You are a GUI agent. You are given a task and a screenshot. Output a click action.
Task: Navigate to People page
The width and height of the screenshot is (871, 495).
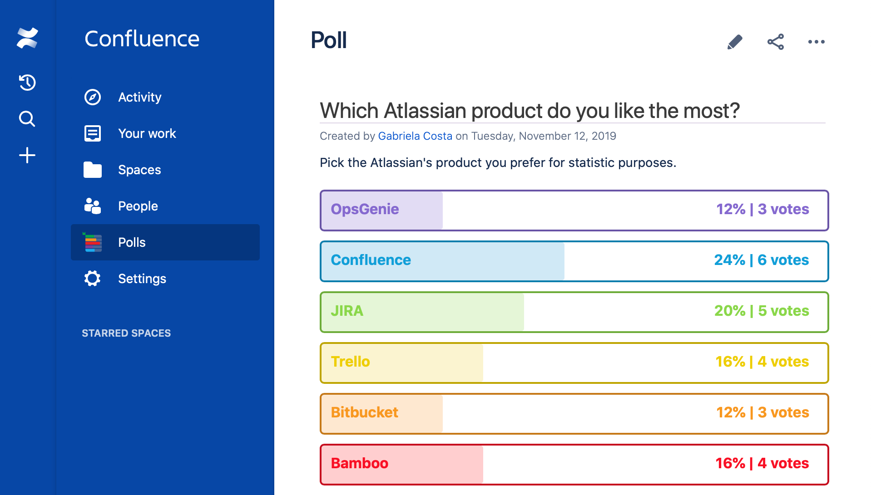(137, 206)
